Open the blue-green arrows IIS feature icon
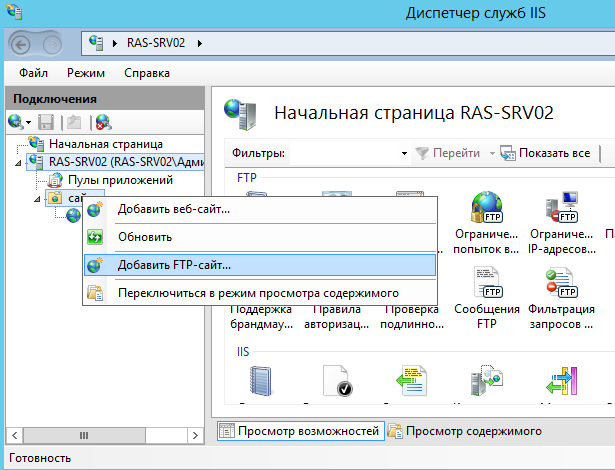This screenshot has height=470, width=615. tap(562, 381)
